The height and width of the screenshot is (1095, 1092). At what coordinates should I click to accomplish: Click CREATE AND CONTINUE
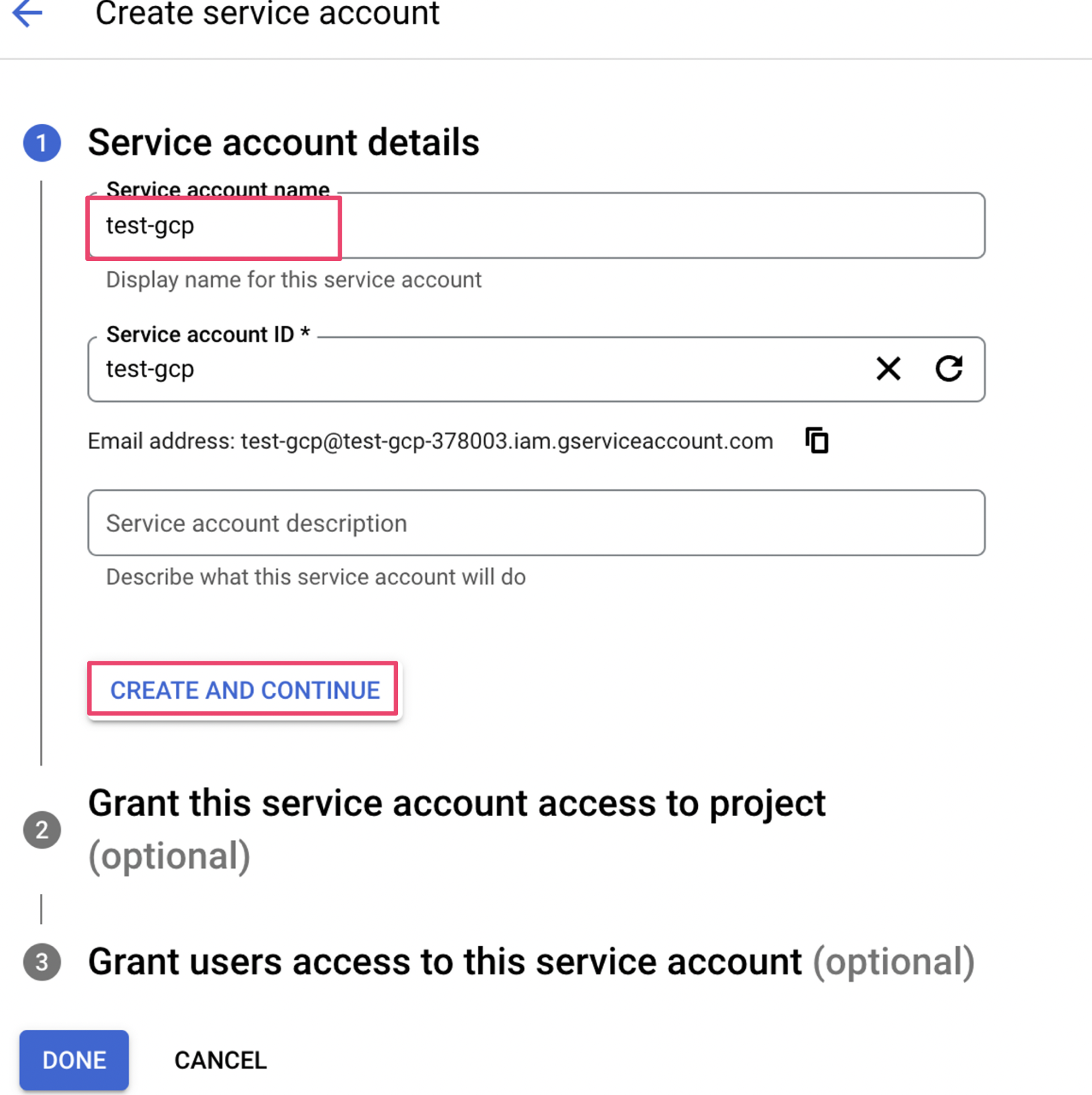[244, 690]
